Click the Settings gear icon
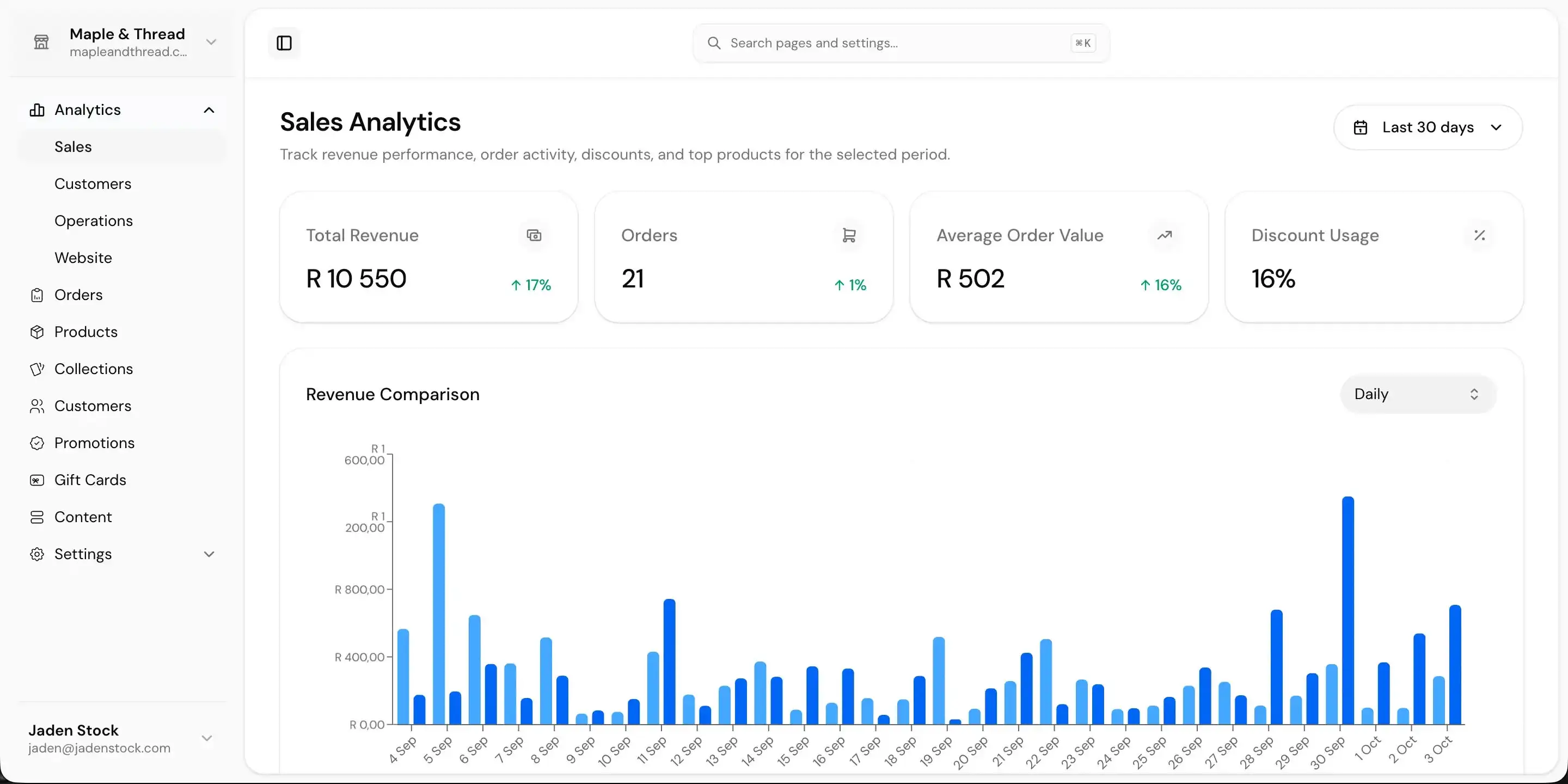1568x784 pixels. click(37, 555)
